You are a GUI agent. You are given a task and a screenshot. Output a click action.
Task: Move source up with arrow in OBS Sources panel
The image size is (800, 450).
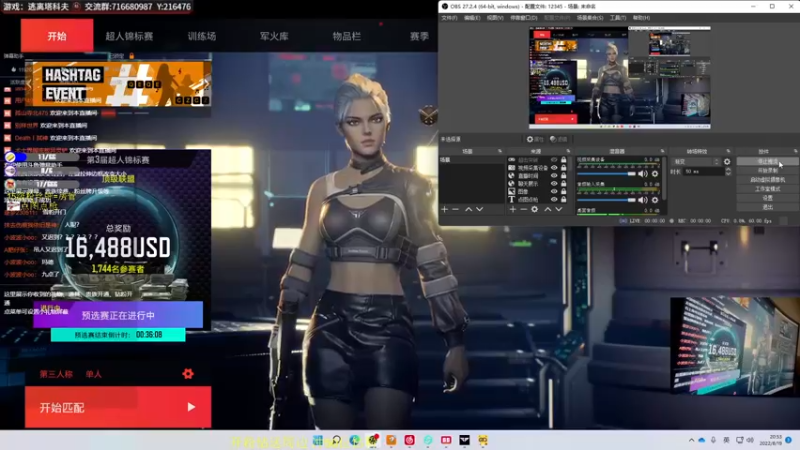(547, 209)
